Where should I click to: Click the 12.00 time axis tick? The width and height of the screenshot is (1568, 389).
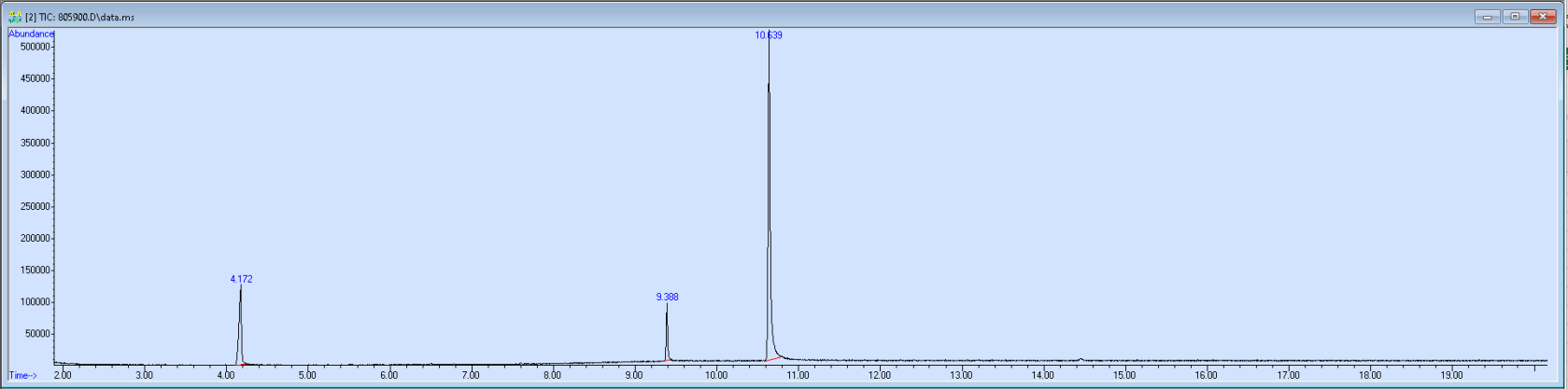[880, 375]
